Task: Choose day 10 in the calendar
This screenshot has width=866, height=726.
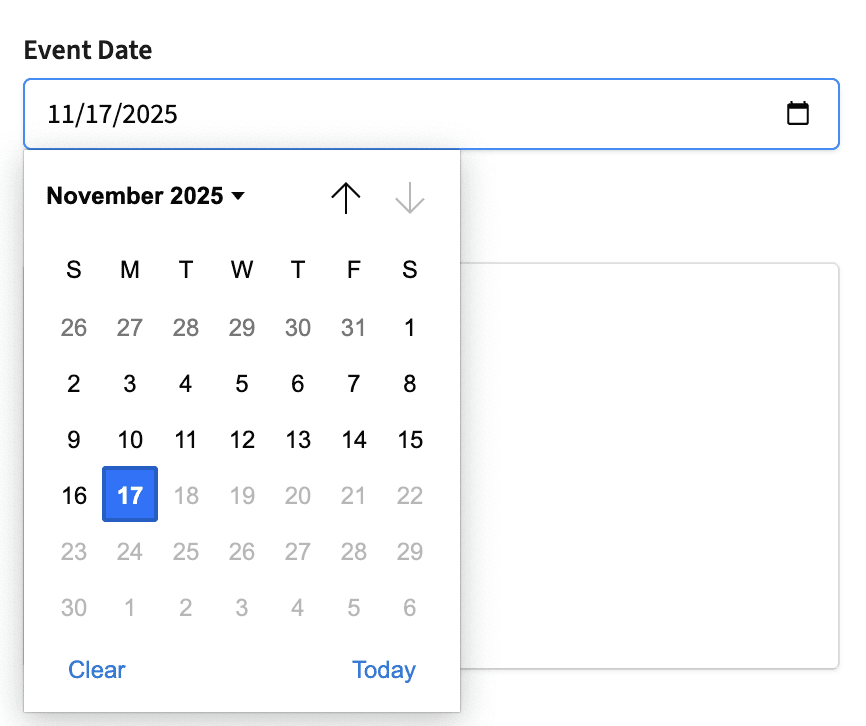Action: [130, 439]
